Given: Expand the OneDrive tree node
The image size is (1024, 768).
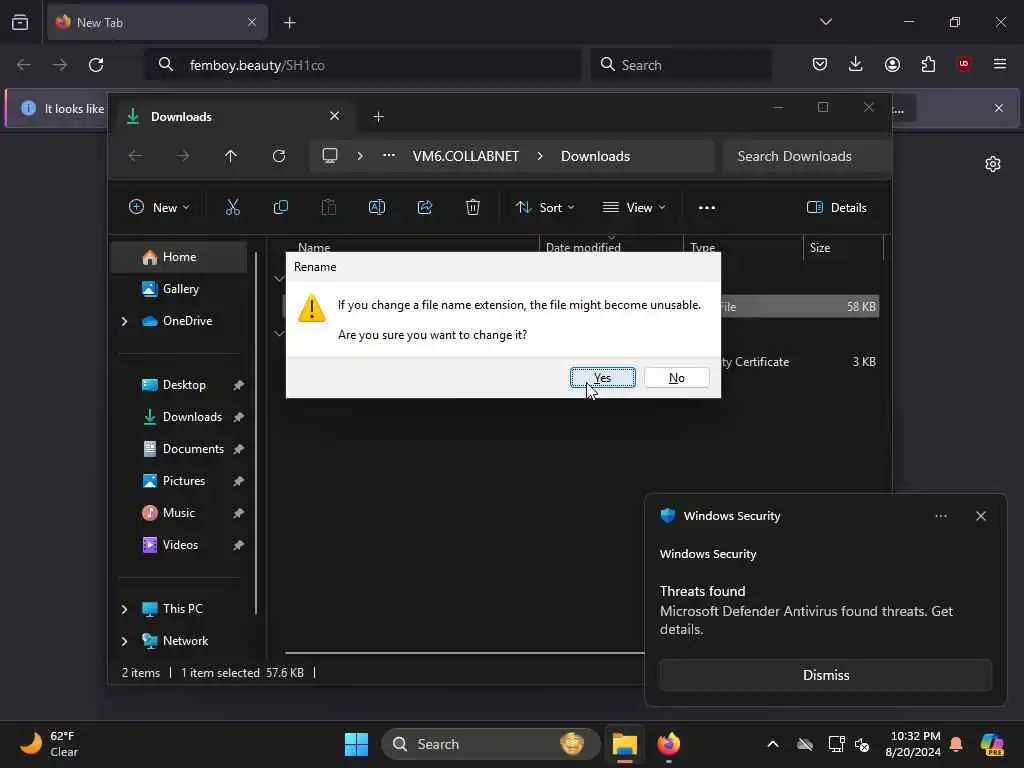Looking at the screenshot, I should [124, 321].
